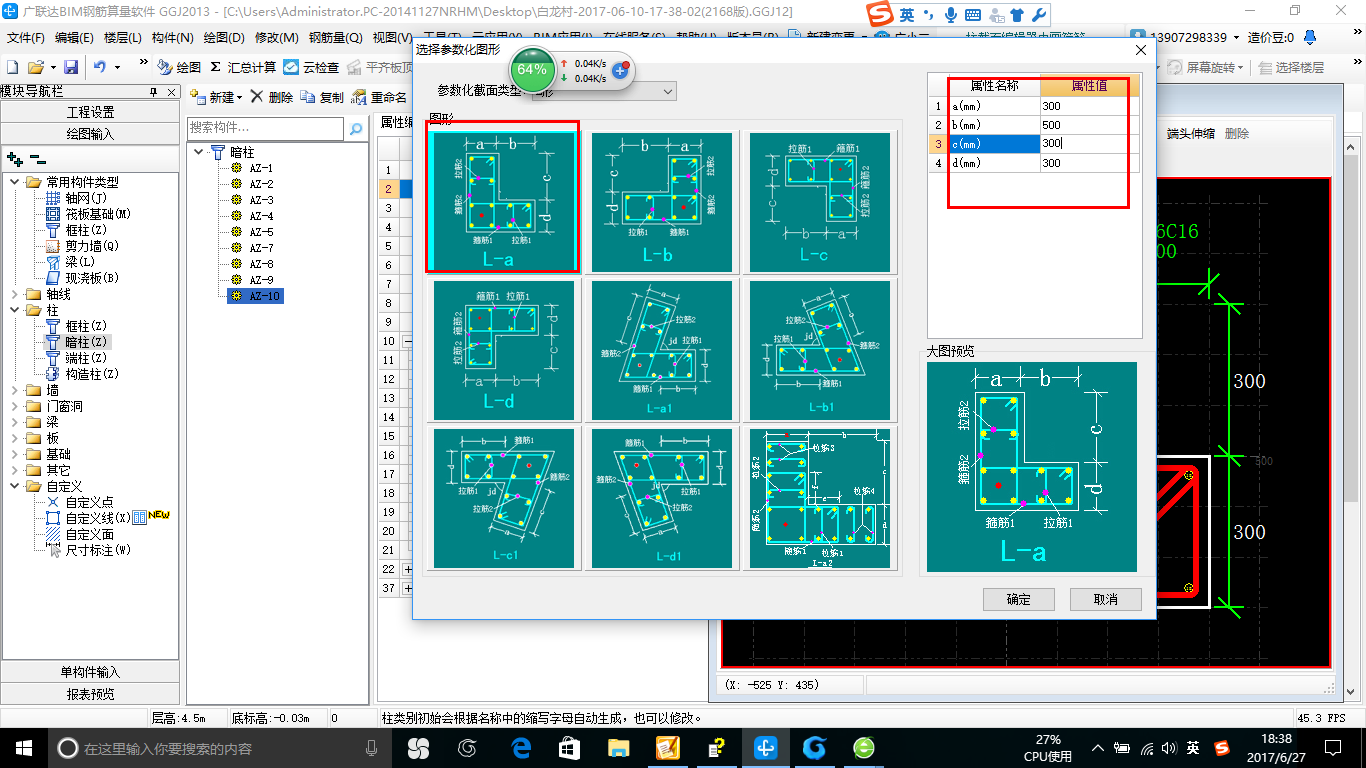The image size is (1366, 768).
Task: Select the 工程设置 navigation tab
Action: point(90,112)
